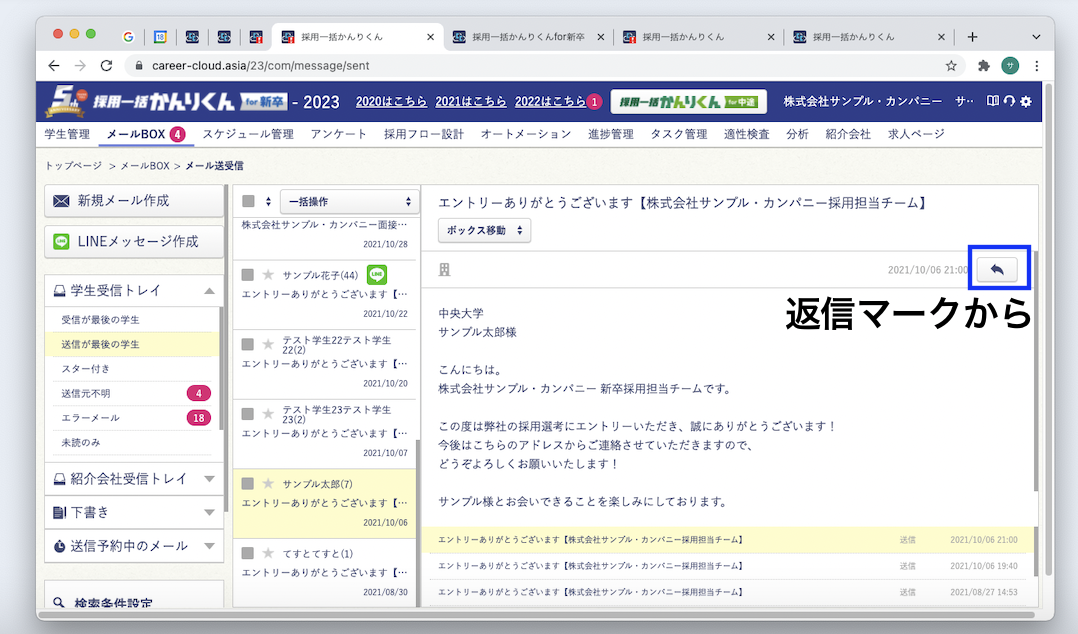Screen dimensions: 1078x634
Task: Follow the 2020はこちら link
Action: pos(391,101)
